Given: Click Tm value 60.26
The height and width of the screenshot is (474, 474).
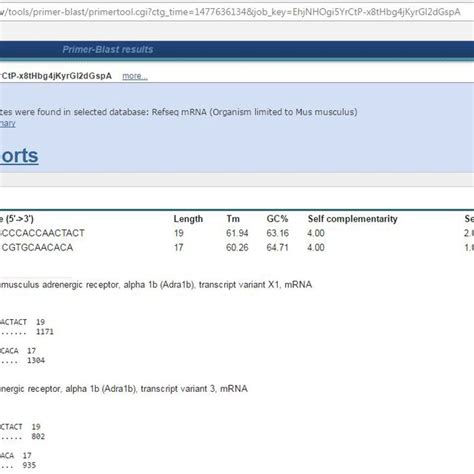Looking at the screenshot, I should (237, 247).
